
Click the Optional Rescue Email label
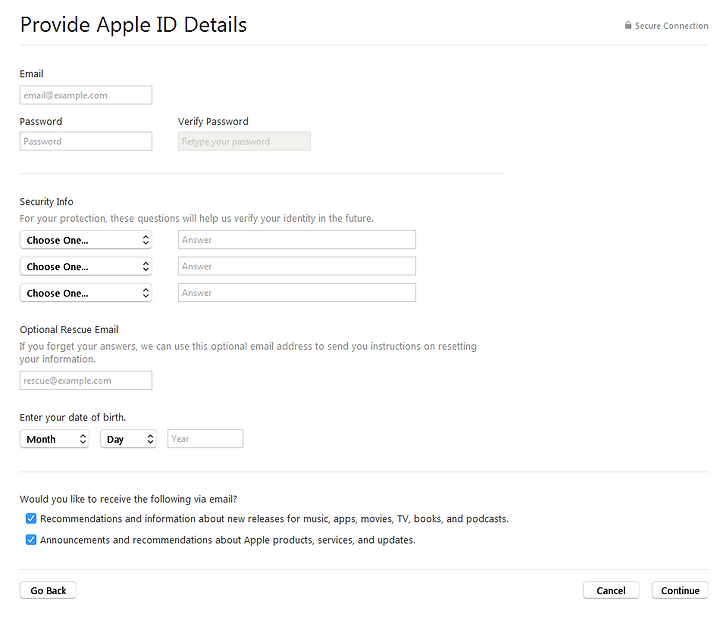[69, 330]
